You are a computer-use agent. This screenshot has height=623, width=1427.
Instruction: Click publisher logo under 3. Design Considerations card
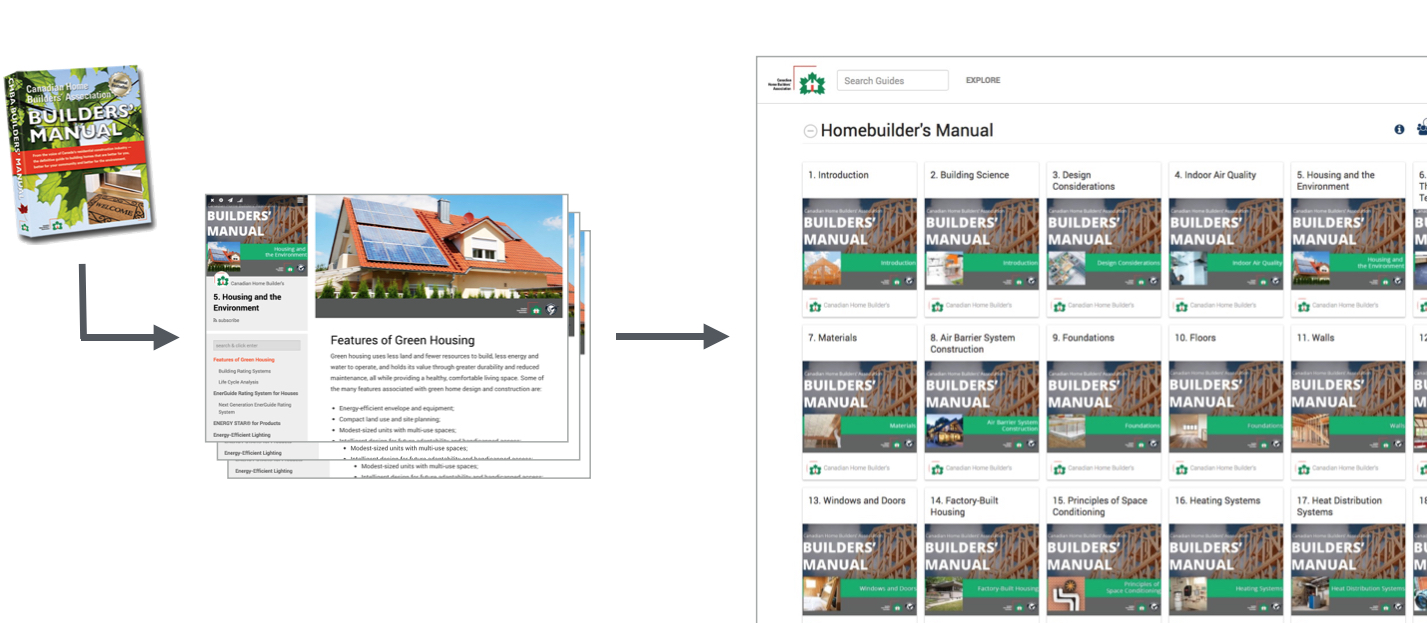[x=1059, y=305]
